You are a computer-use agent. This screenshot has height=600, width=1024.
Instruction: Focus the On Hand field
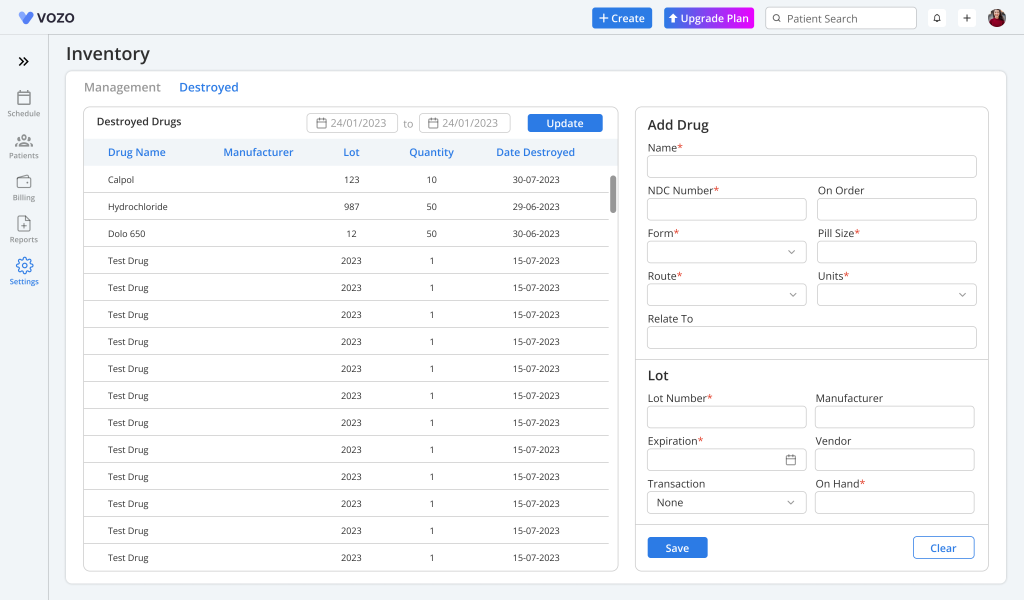tap(895, 503)
